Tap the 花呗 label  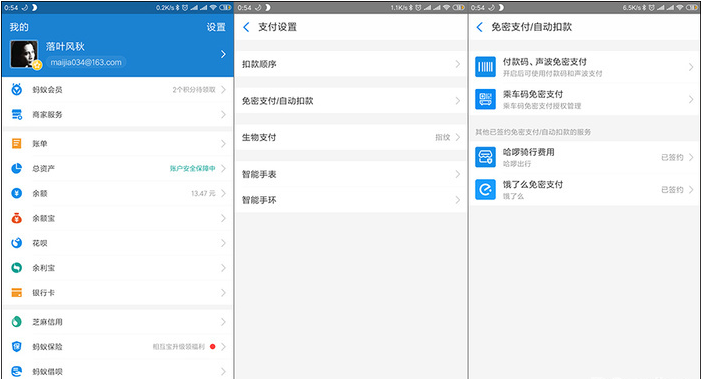[40, 243]
